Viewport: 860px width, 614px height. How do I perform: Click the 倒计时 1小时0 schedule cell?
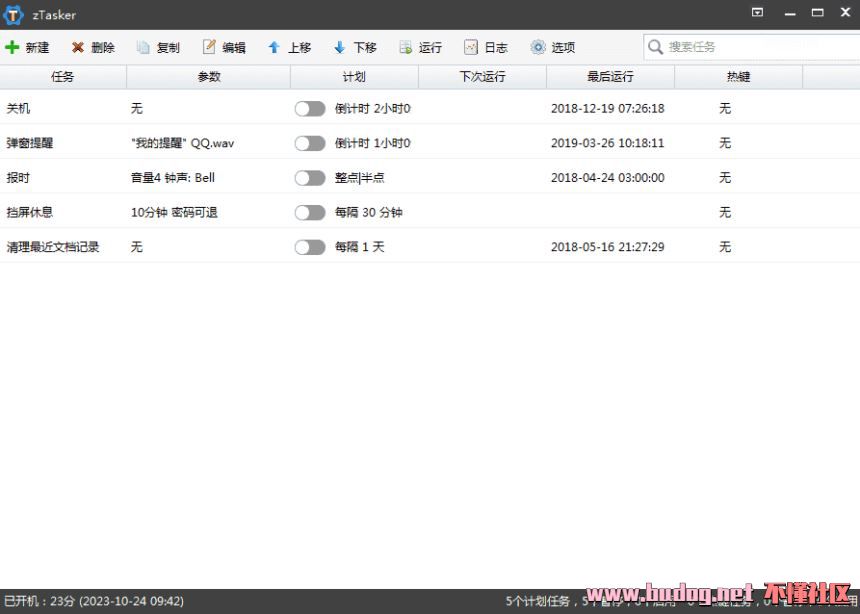click(373, 143)
